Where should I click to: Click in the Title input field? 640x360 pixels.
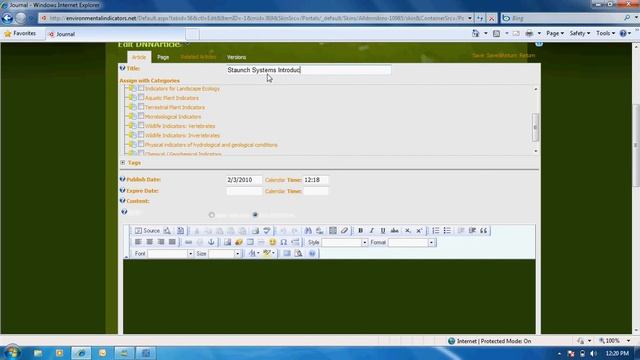click(x=308, y=70)
